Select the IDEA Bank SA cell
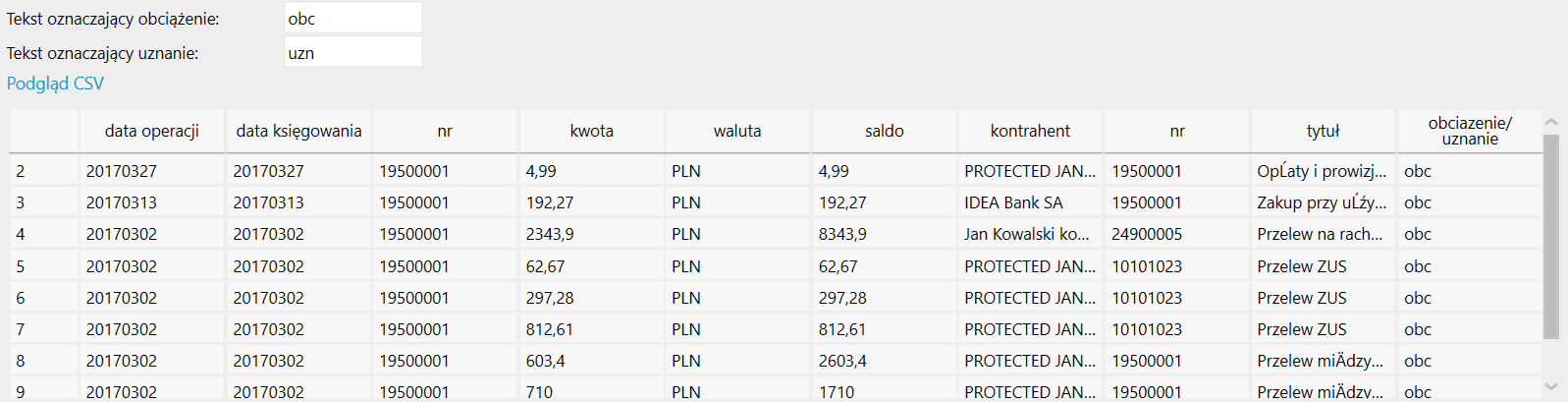 [x=1031, y=202]
